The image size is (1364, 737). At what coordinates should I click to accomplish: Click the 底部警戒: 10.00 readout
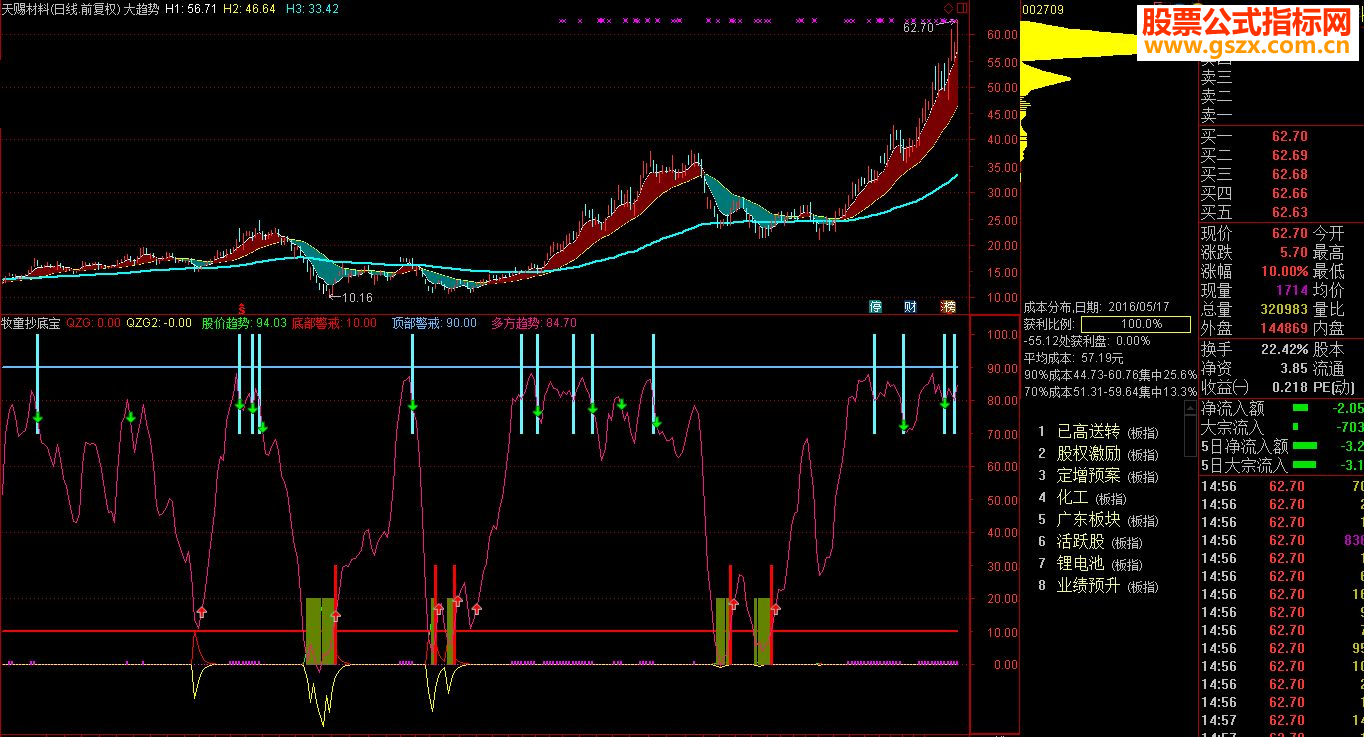pyautogui.click(x=334, y=323)
